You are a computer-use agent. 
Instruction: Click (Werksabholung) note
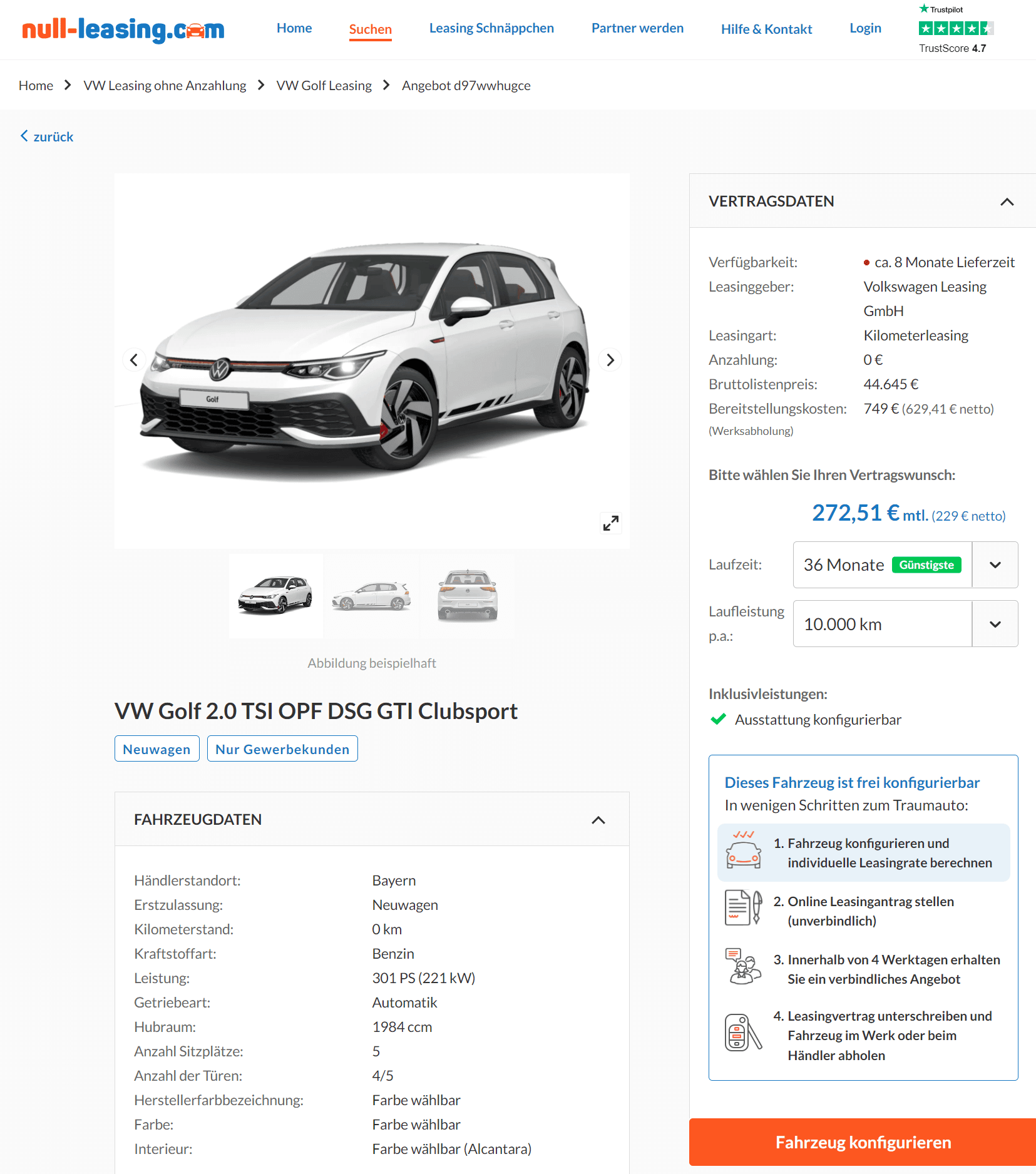751,431
